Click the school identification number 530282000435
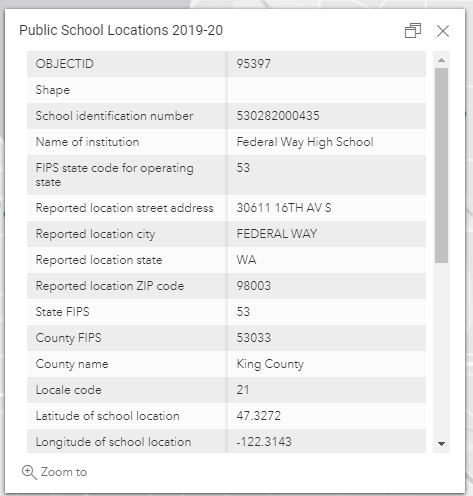473x496 pixels. coord(278,116)
